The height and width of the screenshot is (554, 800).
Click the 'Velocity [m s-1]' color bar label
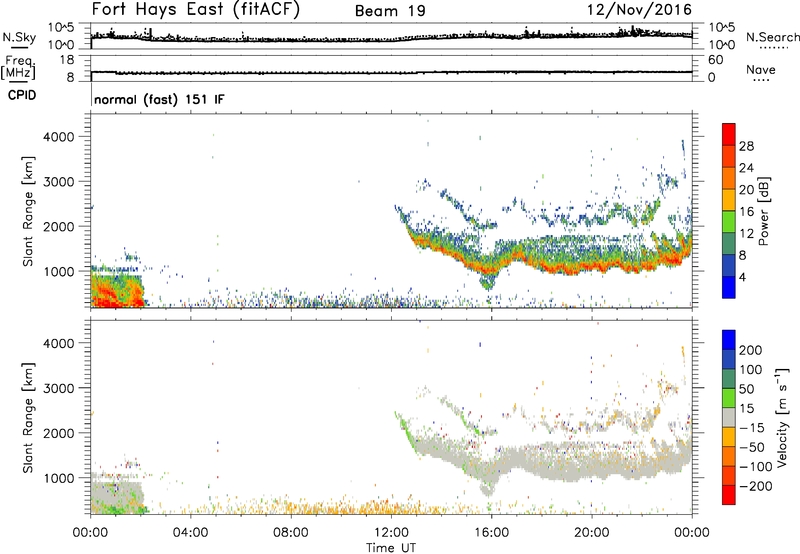782,417
